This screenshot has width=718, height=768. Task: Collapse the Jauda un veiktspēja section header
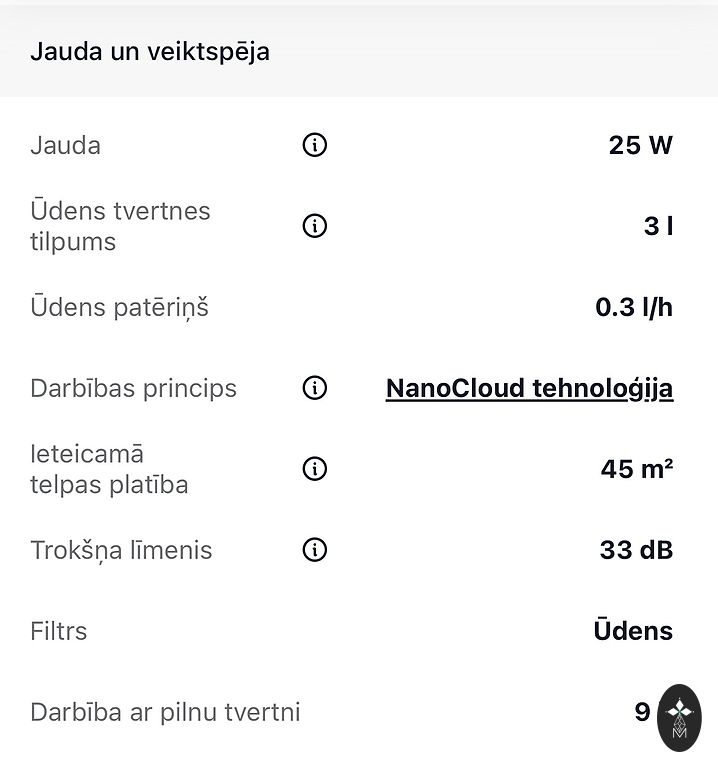tap(150, 52)
